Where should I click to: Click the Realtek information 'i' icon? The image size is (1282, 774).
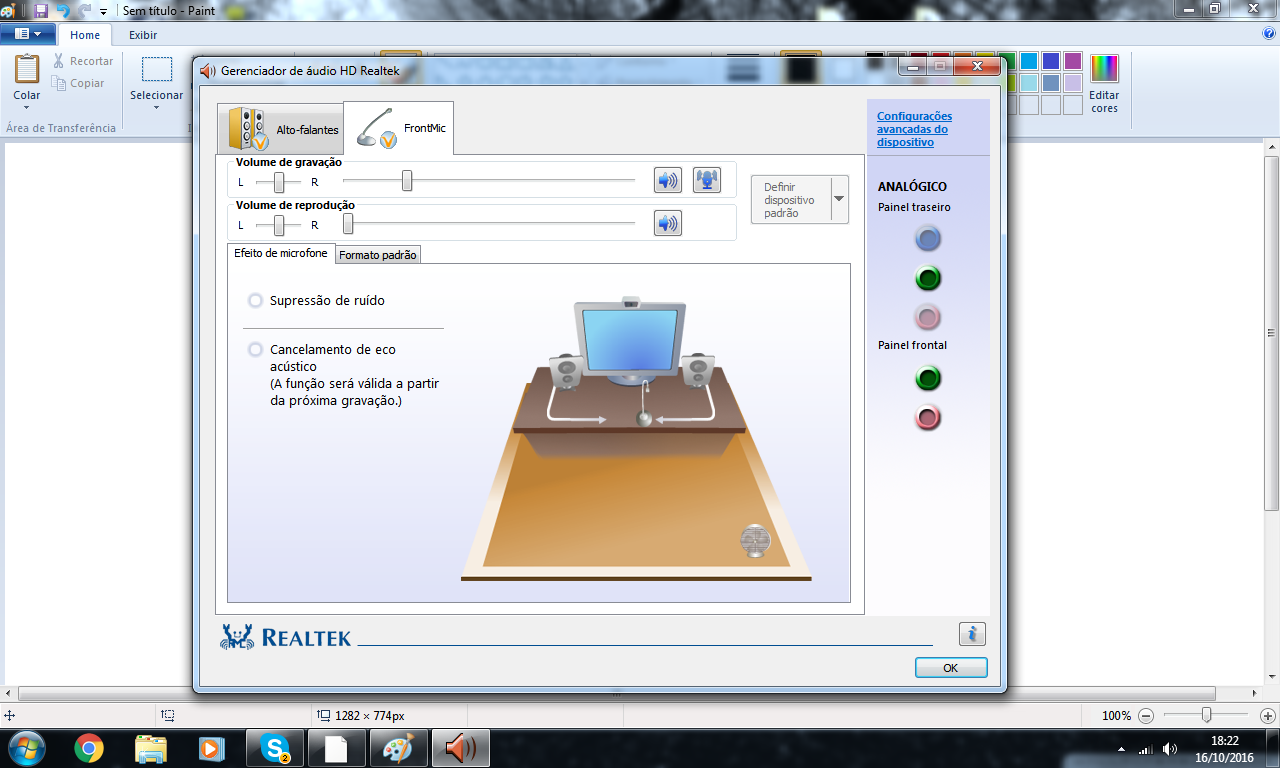tap(972, 634)
